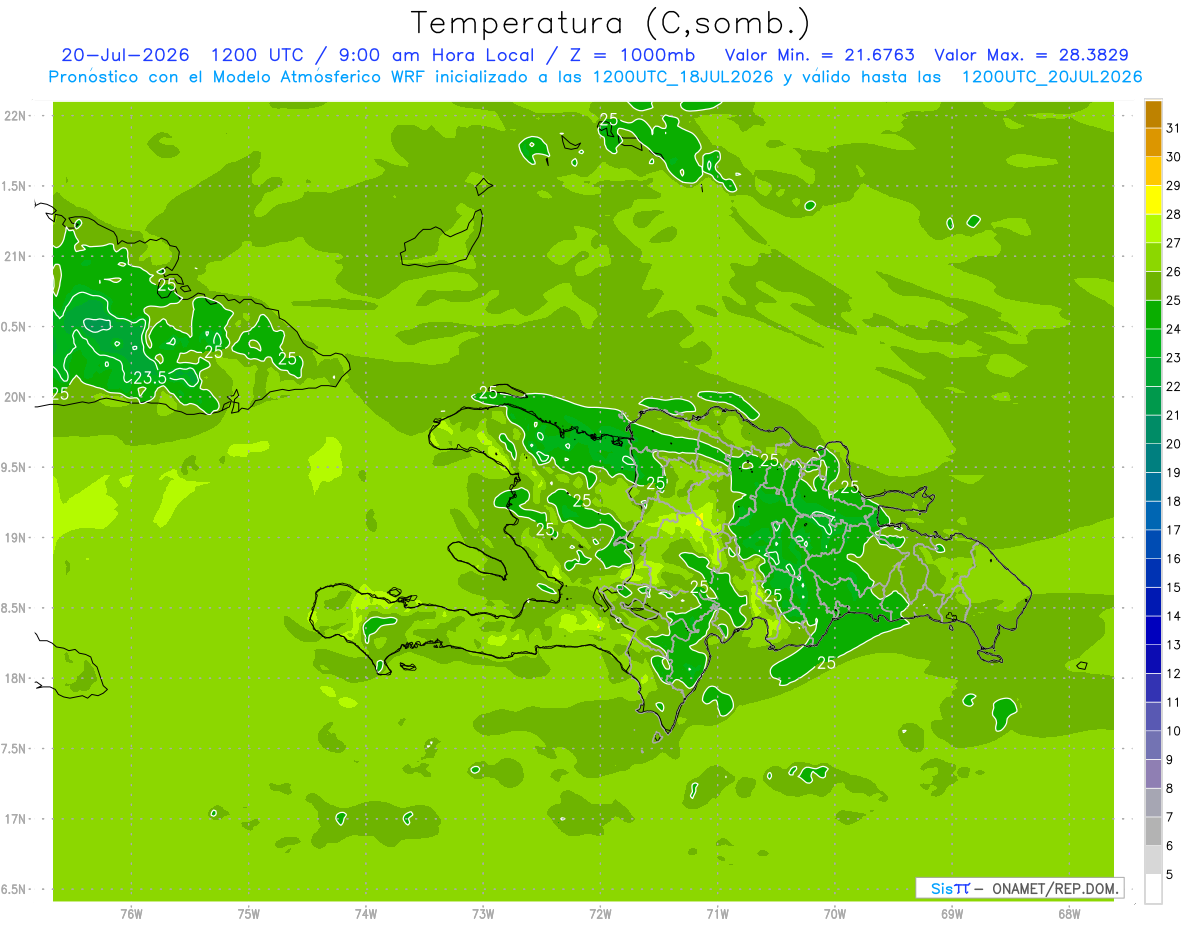Pick the teal legend swatch between 19 and 20

coord(1153,458)
